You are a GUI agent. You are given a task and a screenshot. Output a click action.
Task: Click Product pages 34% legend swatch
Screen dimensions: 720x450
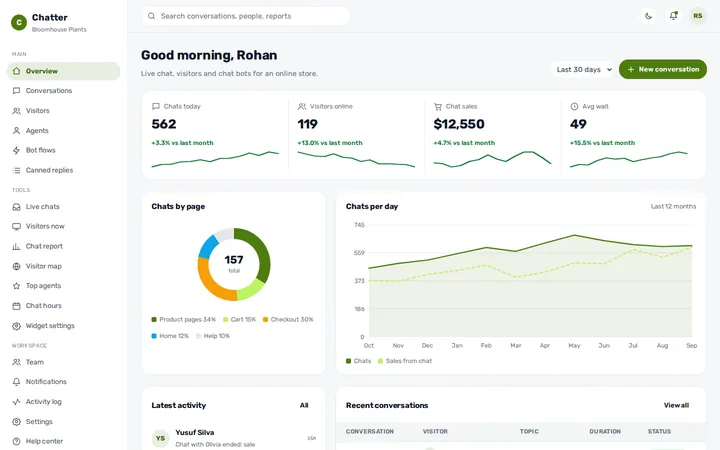click(154, 320)
